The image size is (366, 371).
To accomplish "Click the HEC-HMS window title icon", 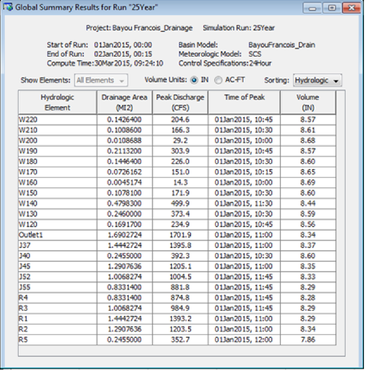I will click(8, 7).
